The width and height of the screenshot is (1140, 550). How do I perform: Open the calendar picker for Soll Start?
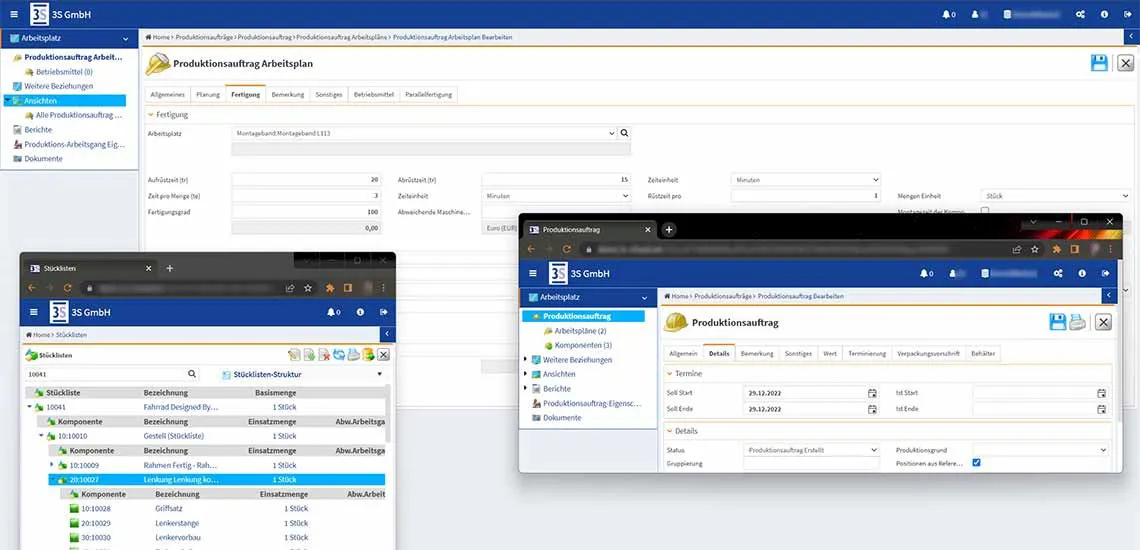[x=872, y=393]
